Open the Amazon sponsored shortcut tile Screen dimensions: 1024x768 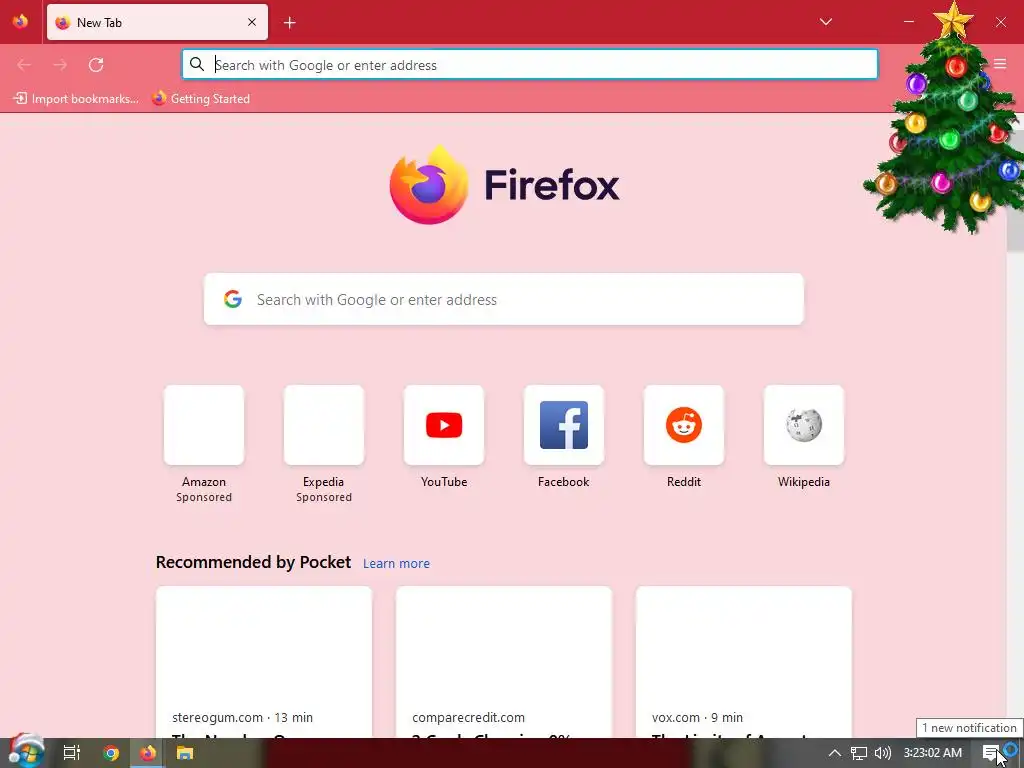[204, 425]
